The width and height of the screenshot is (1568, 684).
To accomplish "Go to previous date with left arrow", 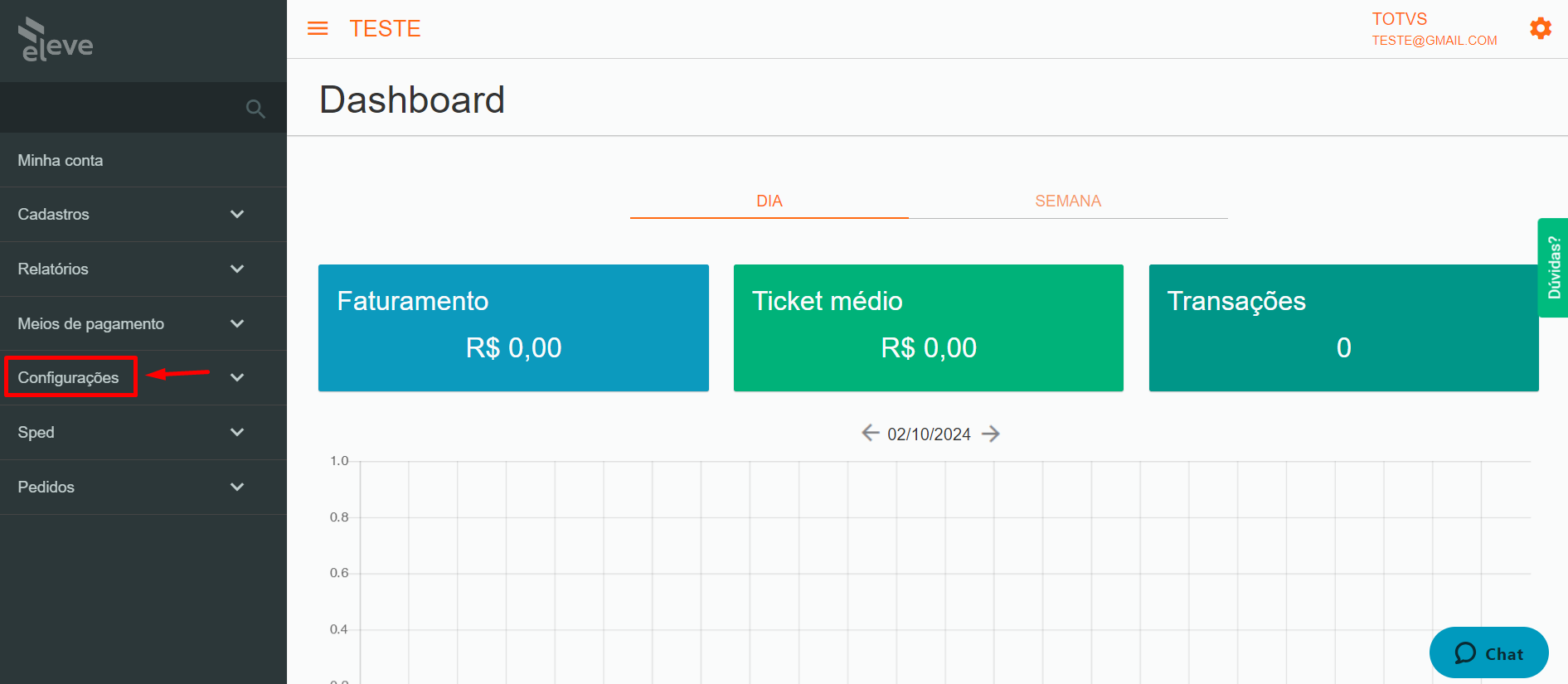I will pyautogui.click(x=870, y=433).
